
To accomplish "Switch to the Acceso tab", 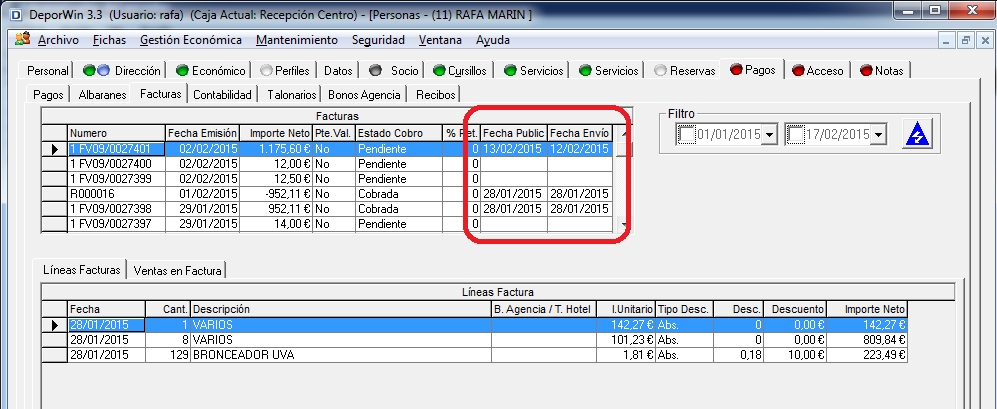I will coord(818,71).
